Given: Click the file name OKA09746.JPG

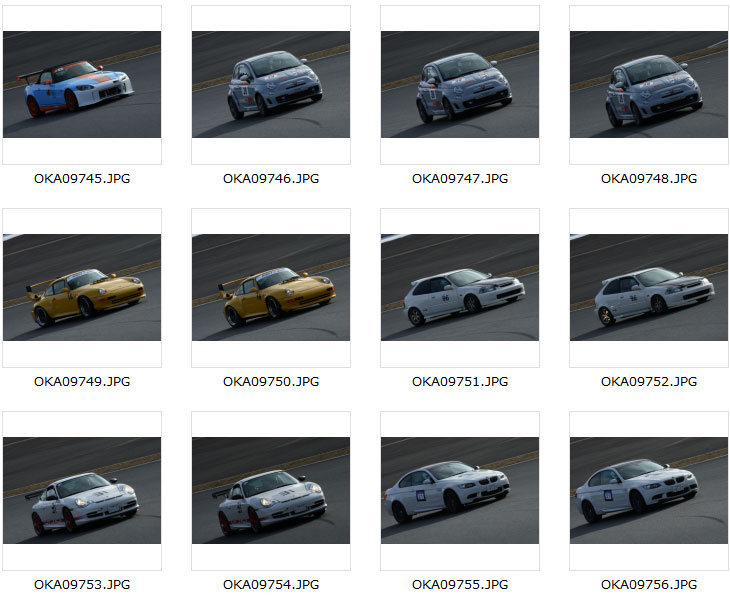Looking at the screenshot, I should point(271,179).
